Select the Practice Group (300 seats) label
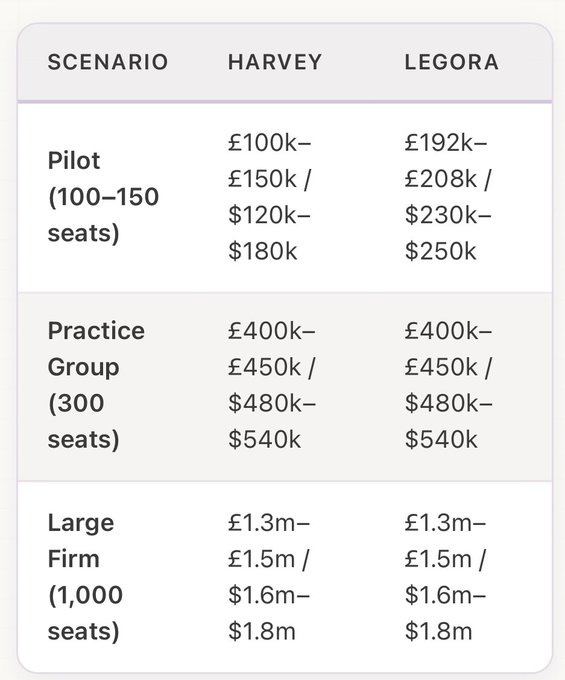Image resolution: width=565 pixels, height=680 pixels. pyautogui.click(x=96, y=385)
